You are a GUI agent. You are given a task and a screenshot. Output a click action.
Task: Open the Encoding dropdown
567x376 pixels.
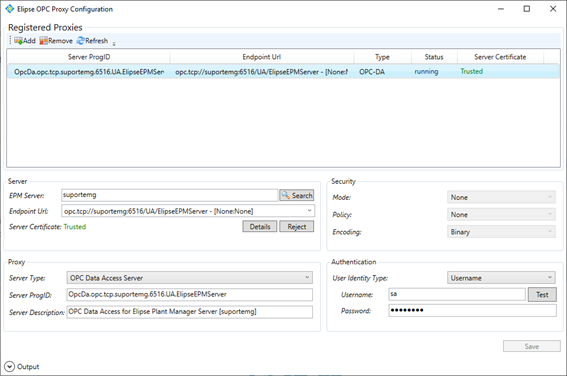coord(501,232)
